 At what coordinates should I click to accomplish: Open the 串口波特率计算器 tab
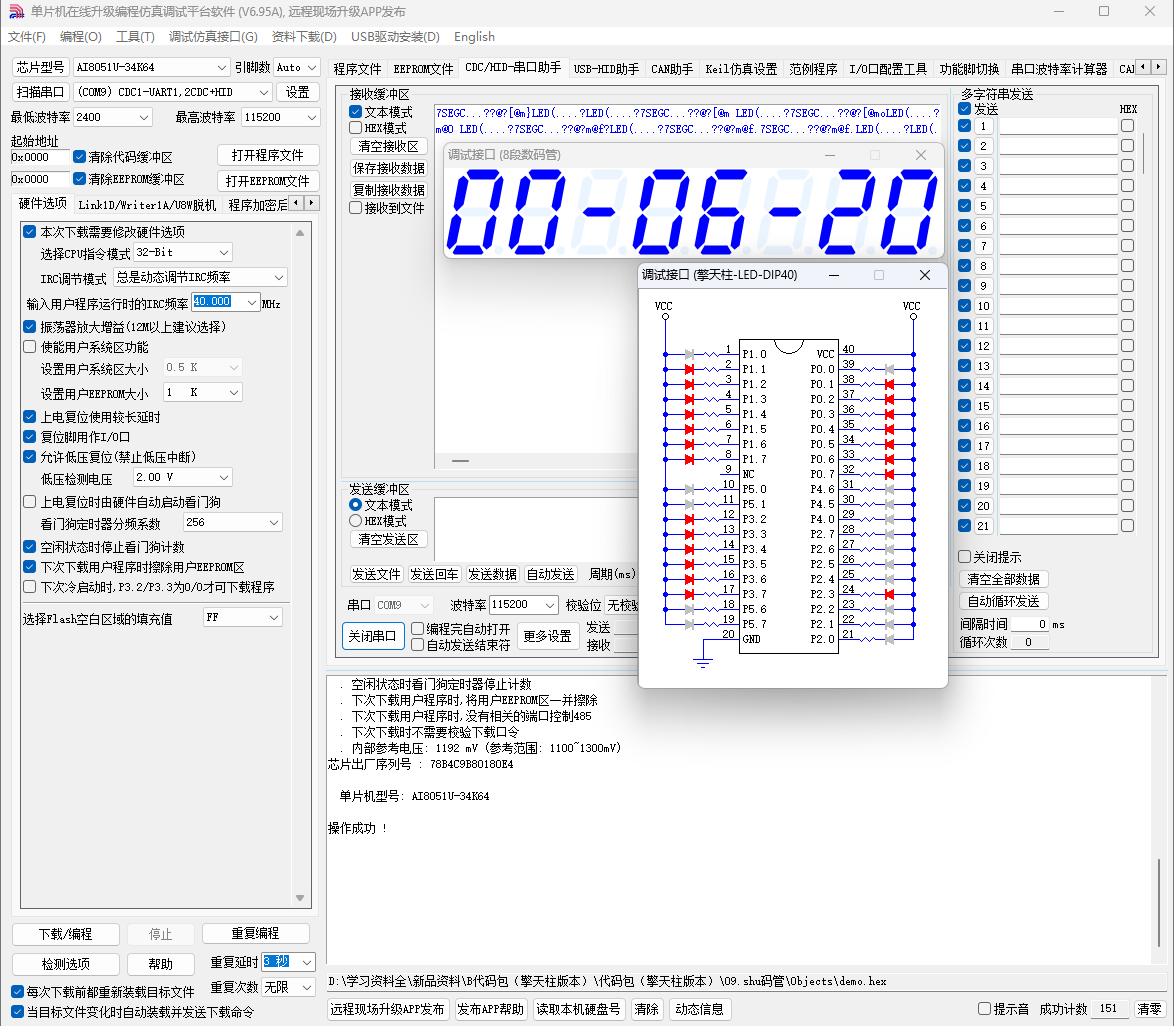tap(1059, 69)
